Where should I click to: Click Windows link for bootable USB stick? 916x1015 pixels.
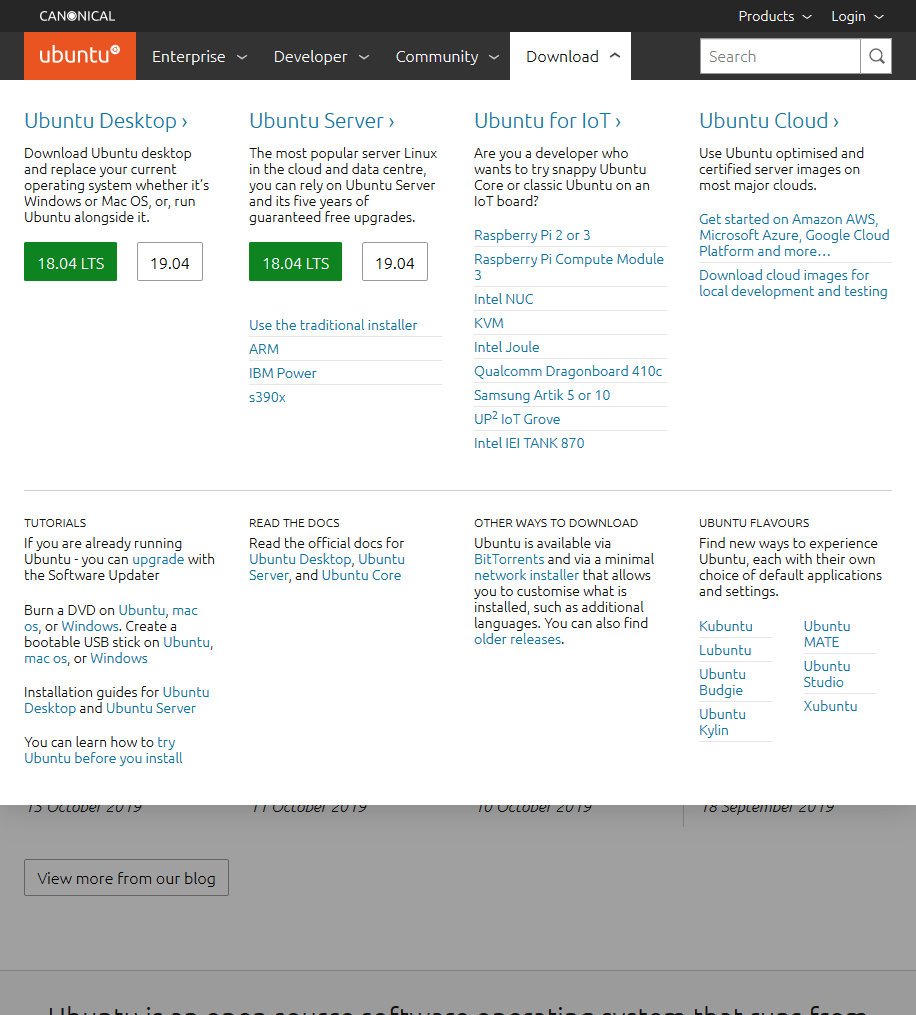(119, 658)
